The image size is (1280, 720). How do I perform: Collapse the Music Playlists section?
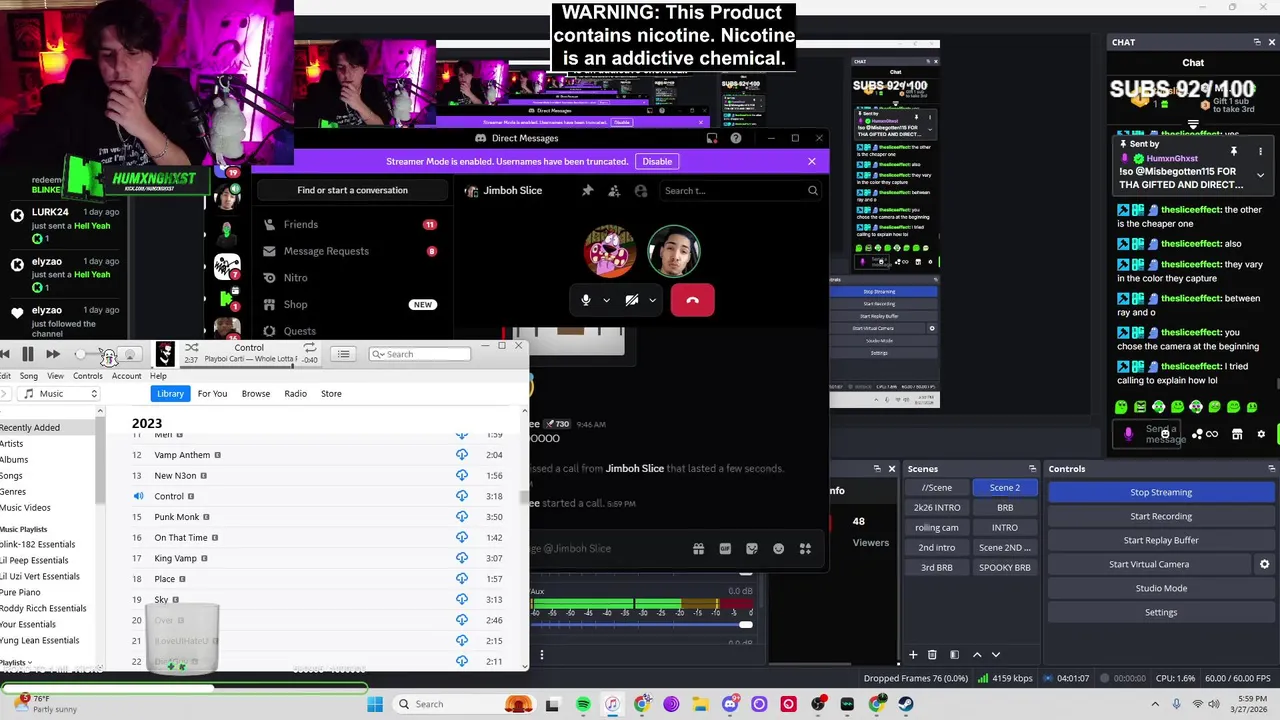tap(24, 529)
